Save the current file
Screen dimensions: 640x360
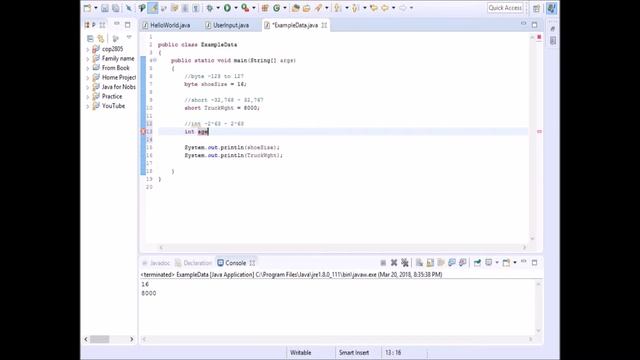click(x=105, y=8)
